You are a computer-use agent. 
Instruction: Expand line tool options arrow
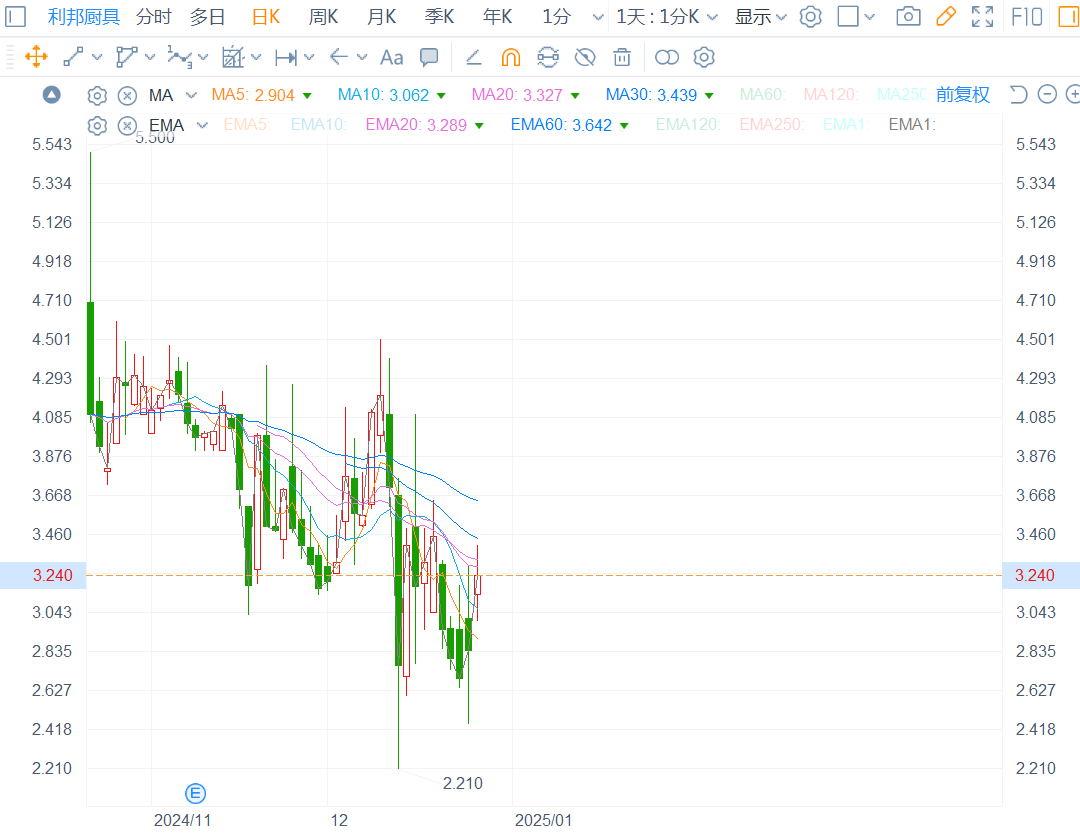tap(97, 57)
